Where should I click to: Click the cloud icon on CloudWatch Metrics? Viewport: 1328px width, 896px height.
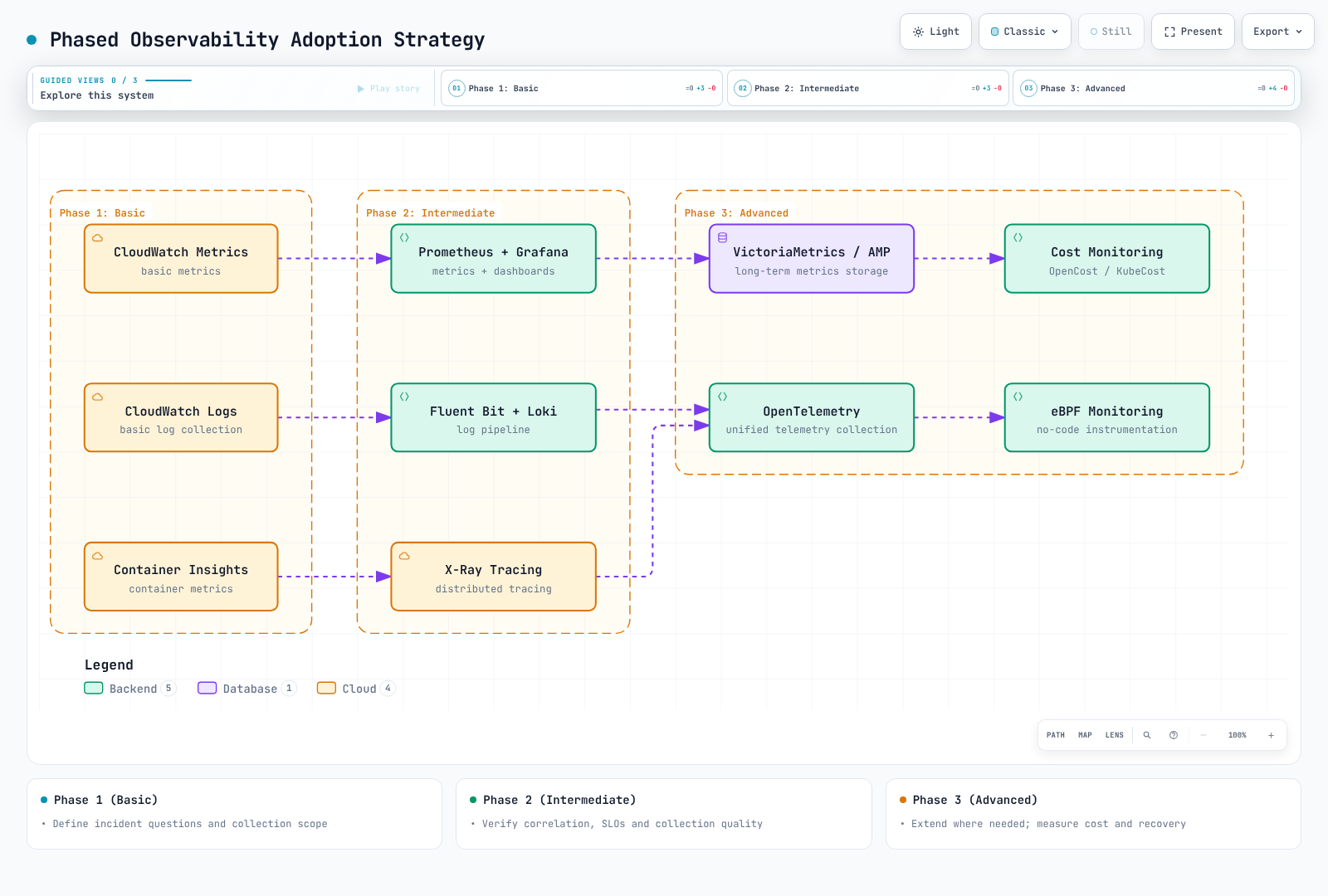98,238
